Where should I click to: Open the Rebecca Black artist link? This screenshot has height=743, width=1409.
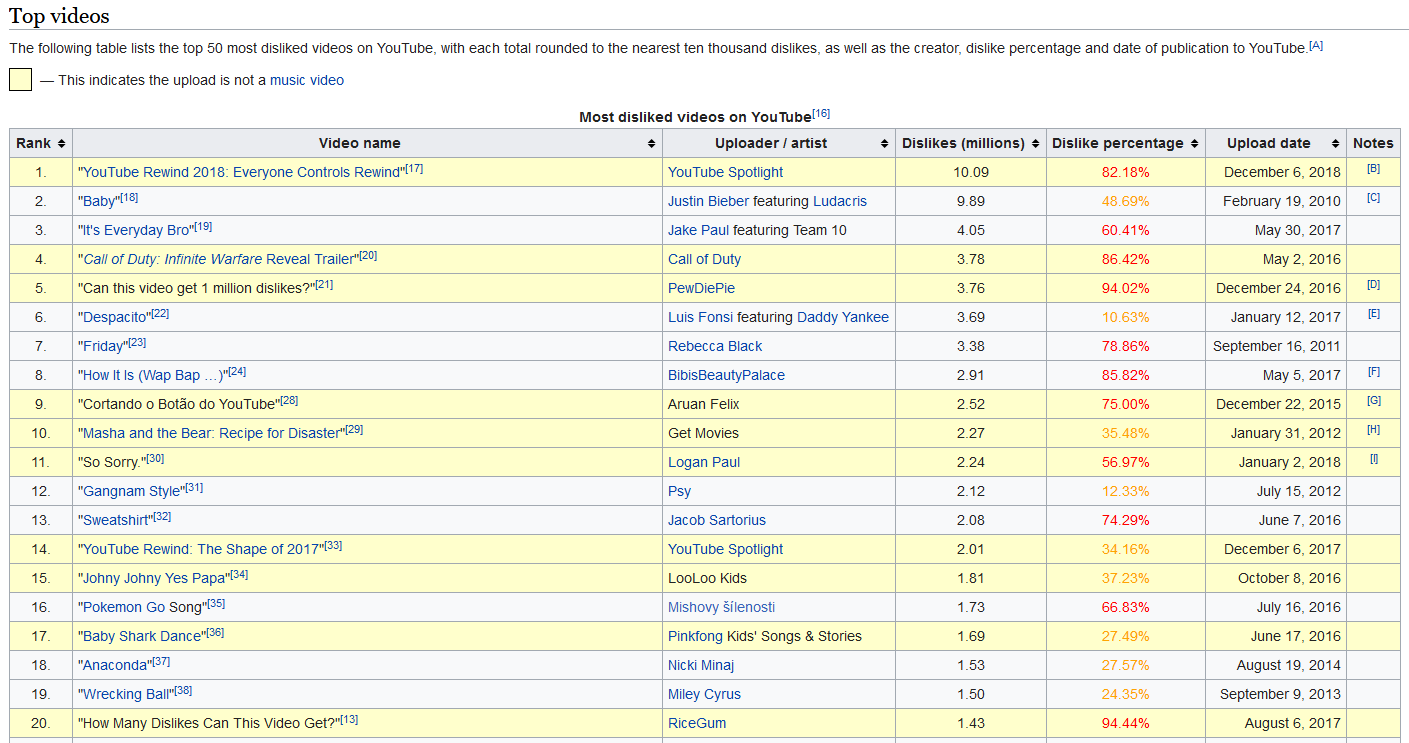pyautogui.click(x=715, y=346)
